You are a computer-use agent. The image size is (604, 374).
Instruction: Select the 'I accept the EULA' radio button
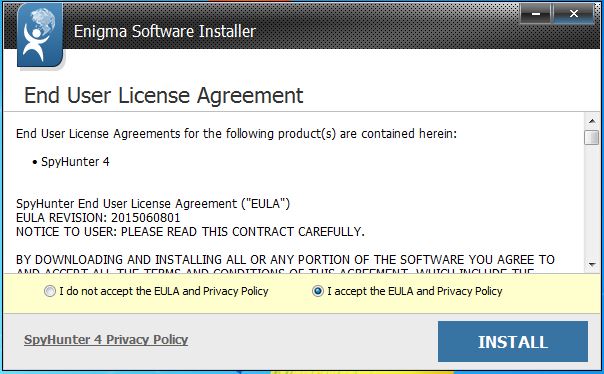(318, 291)
